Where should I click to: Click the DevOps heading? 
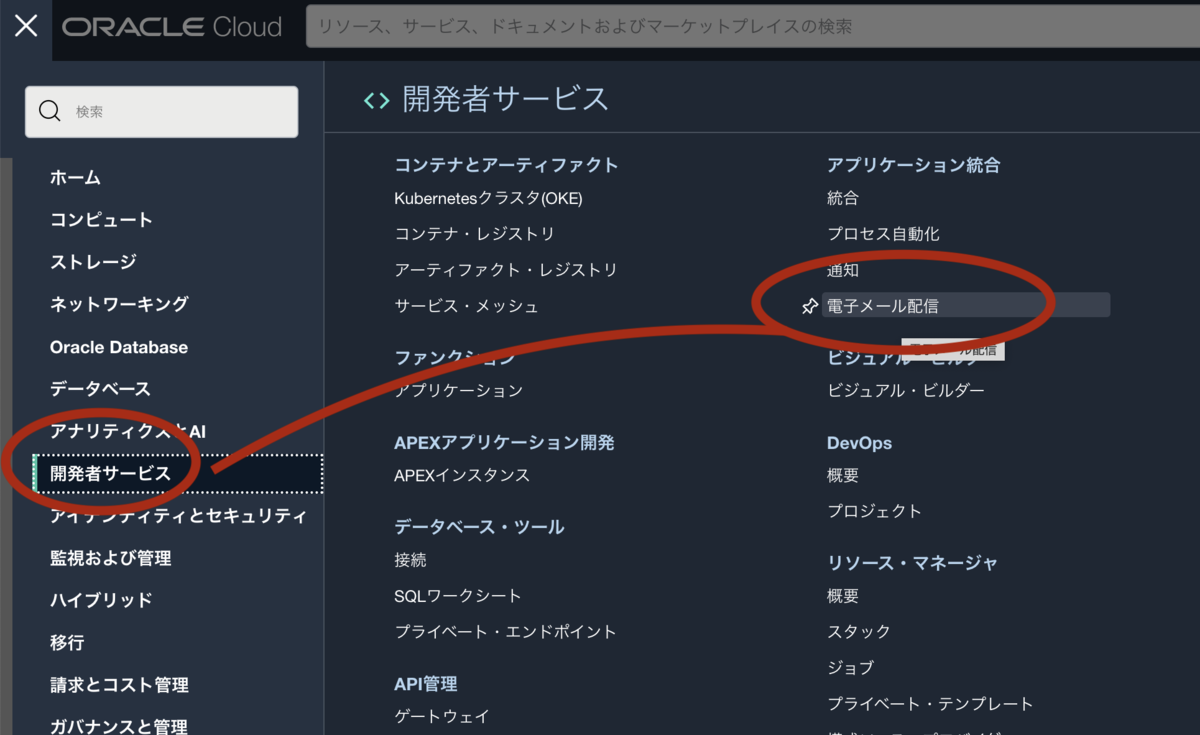point(859,443)
